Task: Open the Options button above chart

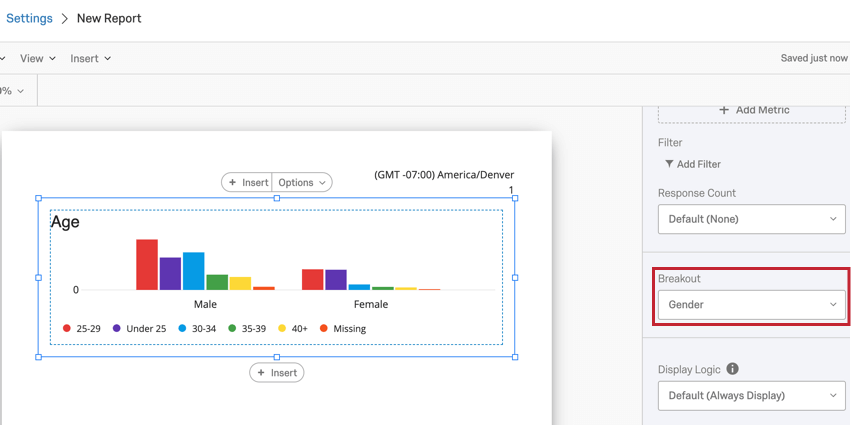Action: pos(302,182)
